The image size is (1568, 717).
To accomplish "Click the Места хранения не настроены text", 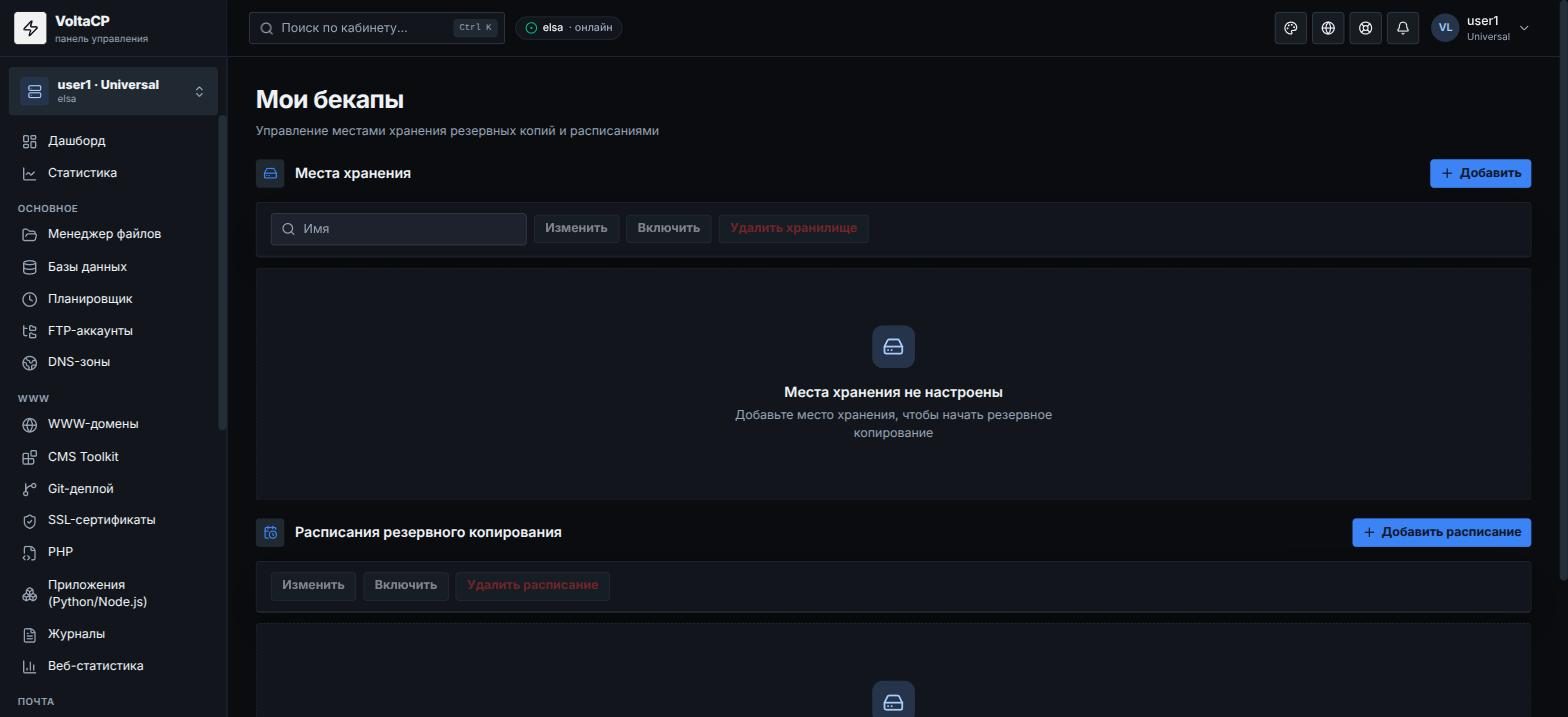I will click(x=893, y=393).
